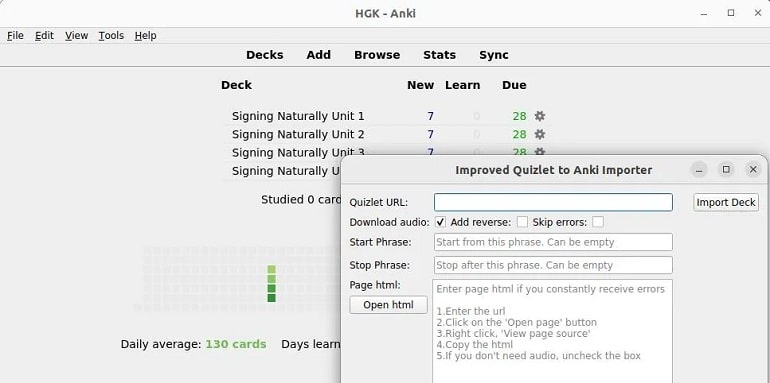Enable the Add reverse checkbox

(522, 222)
